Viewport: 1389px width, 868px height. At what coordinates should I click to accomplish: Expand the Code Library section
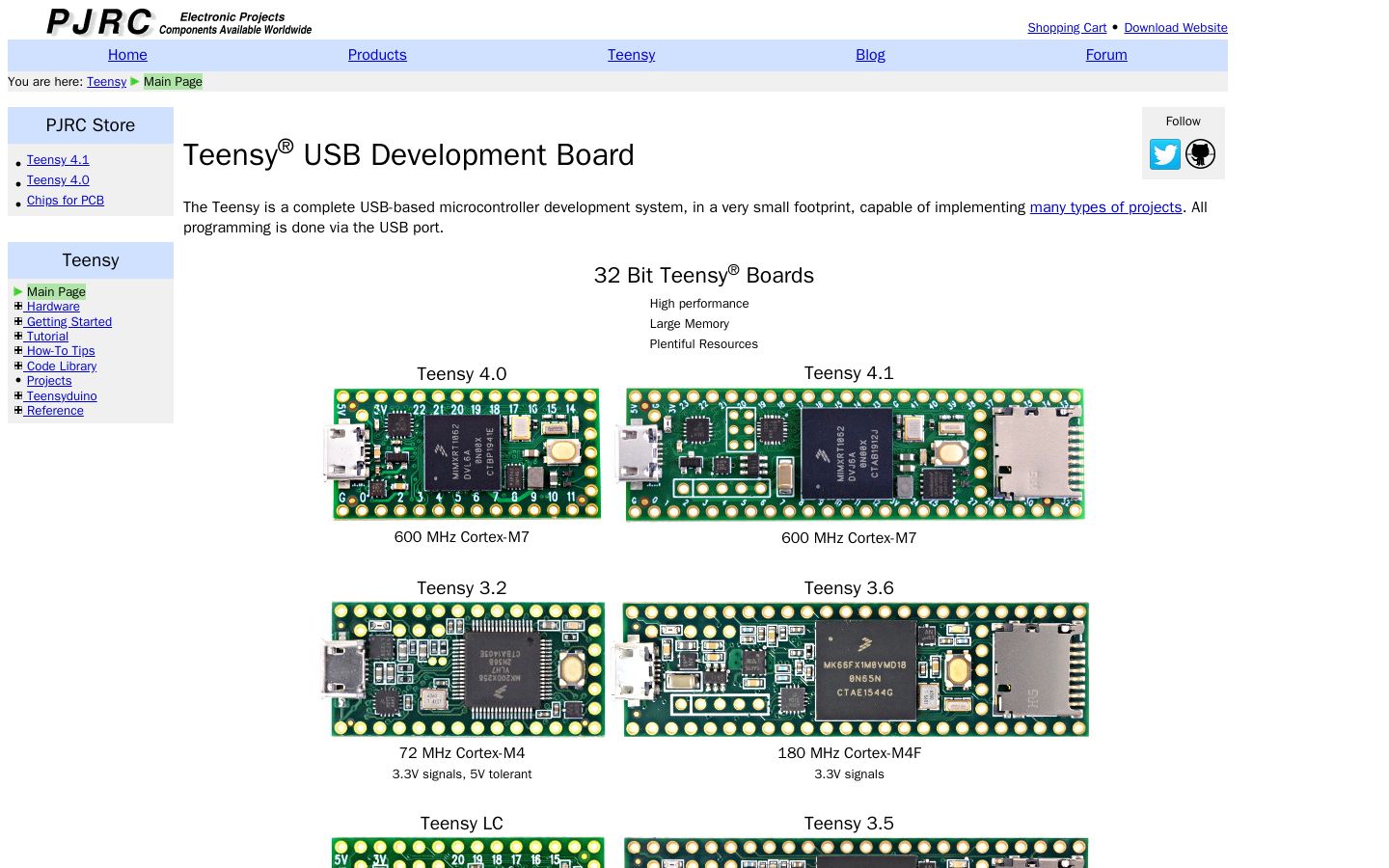point(18,366)
